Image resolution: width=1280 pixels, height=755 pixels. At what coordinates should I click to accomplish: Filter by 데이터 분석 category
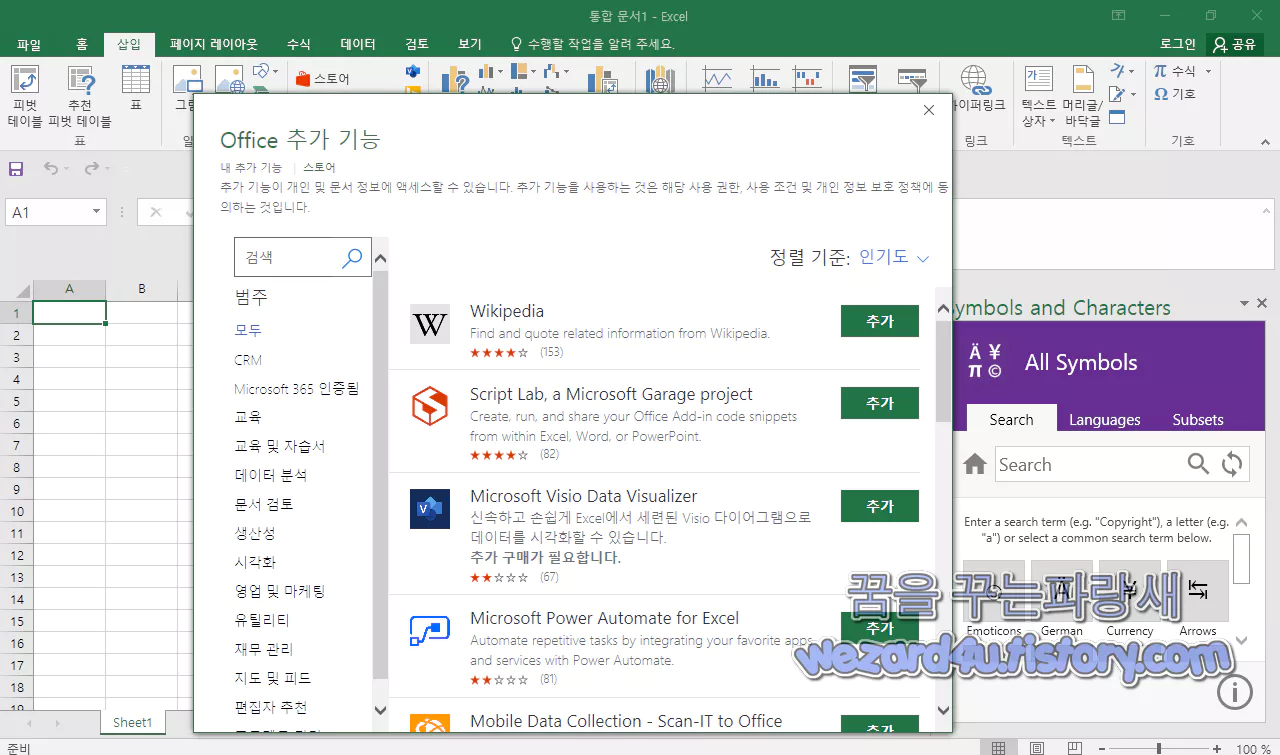271,475
